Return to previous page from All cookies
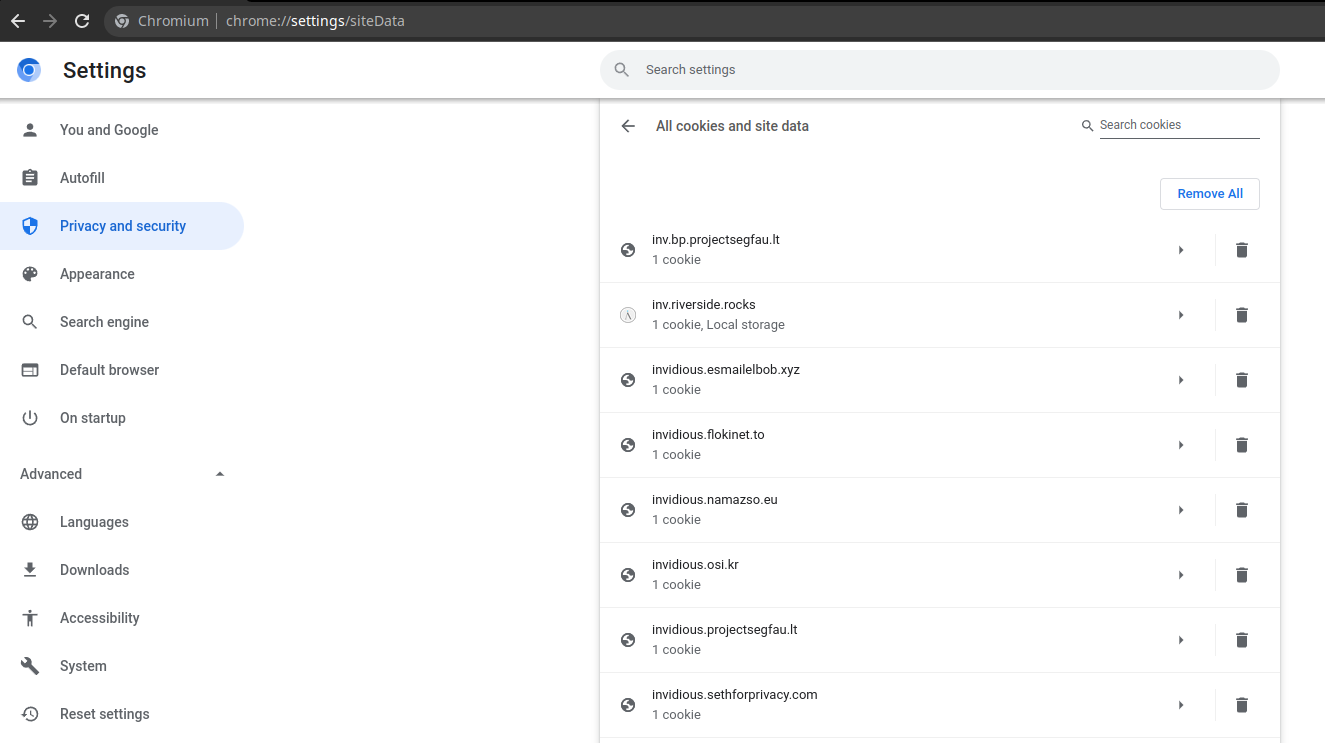This screenshot has width=1325, height=743. [x=628, y=126]
